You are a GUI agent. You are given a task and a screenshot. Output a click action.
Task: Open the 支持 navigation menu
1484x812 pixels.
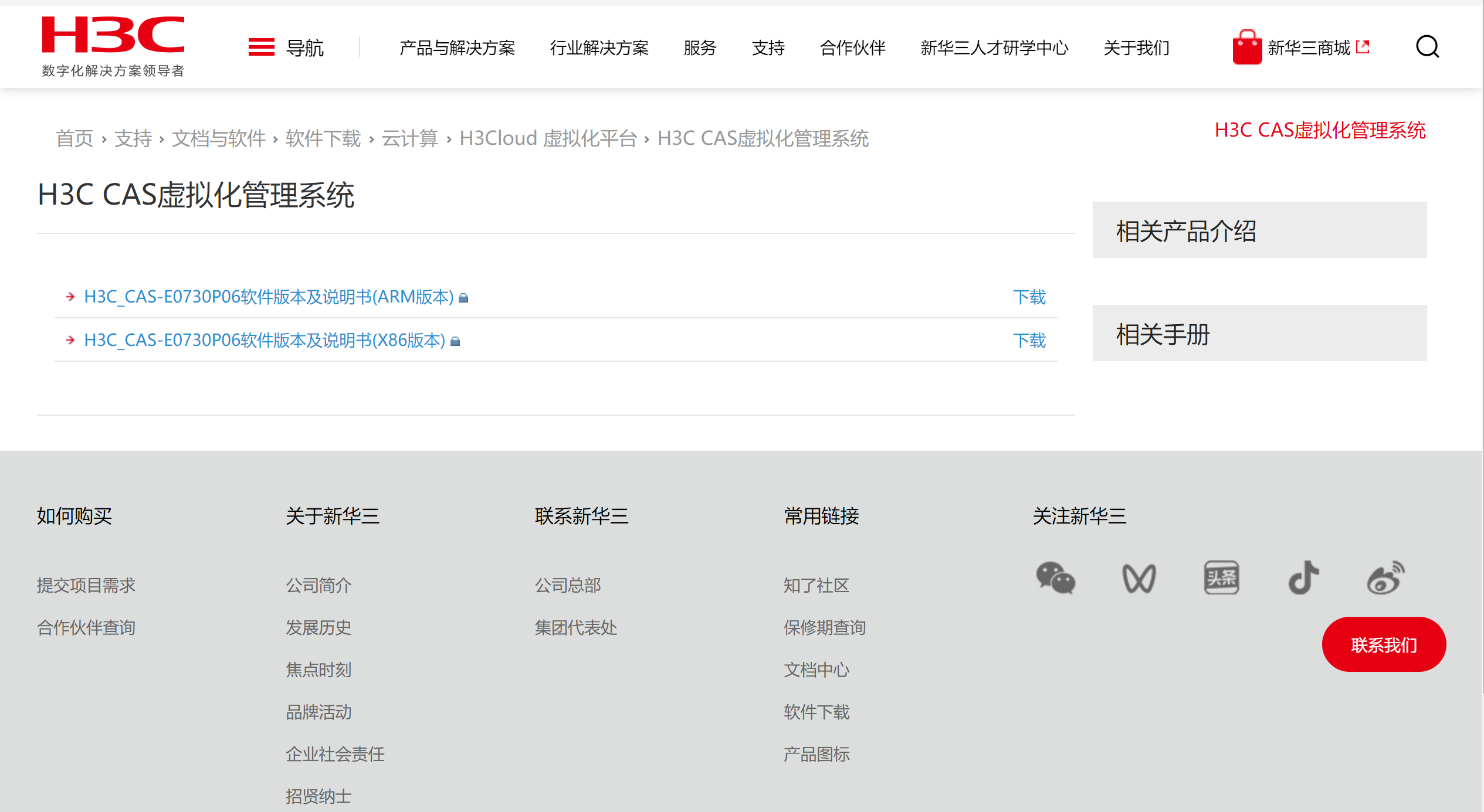pos(768,47)
